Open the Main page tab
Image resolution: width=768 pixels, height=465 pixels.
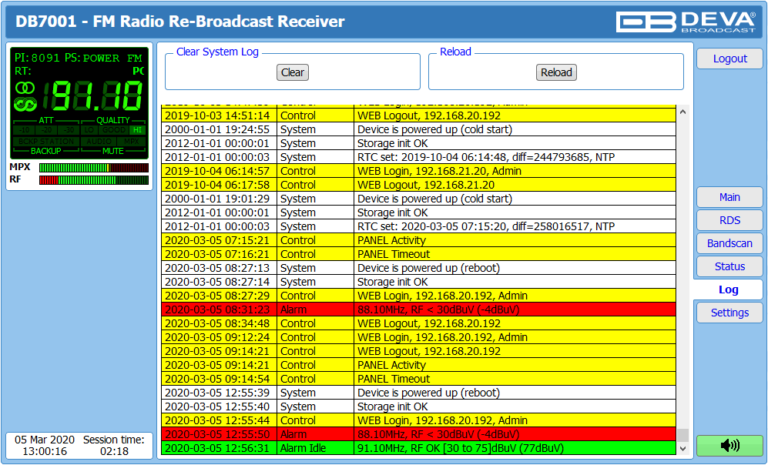[x=729, y=197]
